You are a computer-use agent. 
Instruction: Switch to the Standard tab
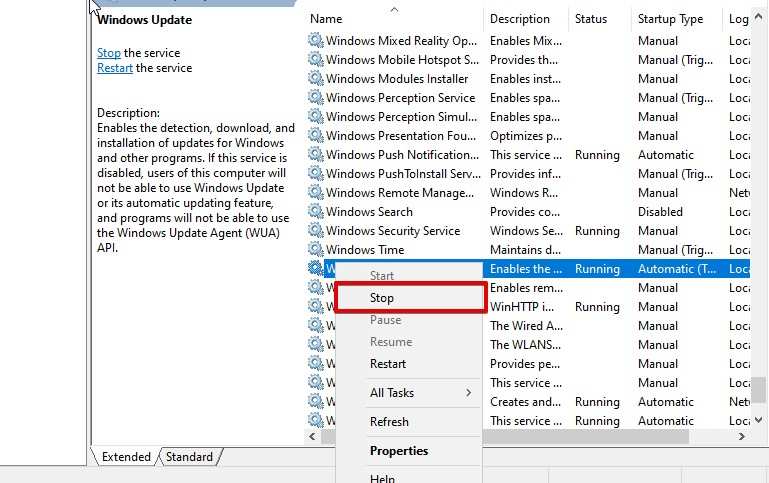click(x=189, y=457)
